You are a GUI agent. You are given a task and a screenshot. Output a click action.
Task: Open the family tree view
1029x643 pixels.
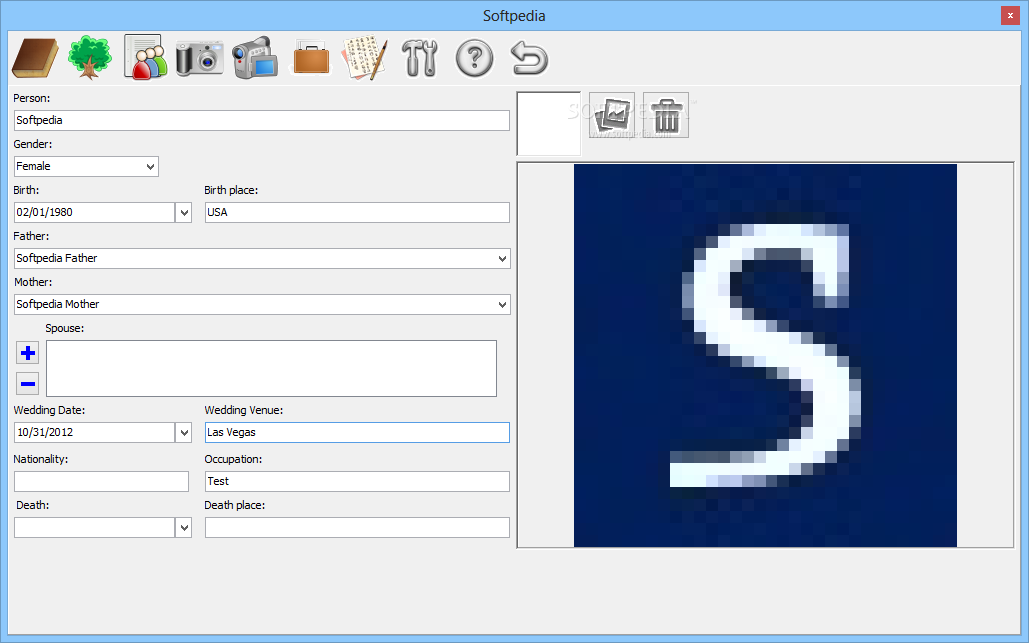(x=90, y=58)
